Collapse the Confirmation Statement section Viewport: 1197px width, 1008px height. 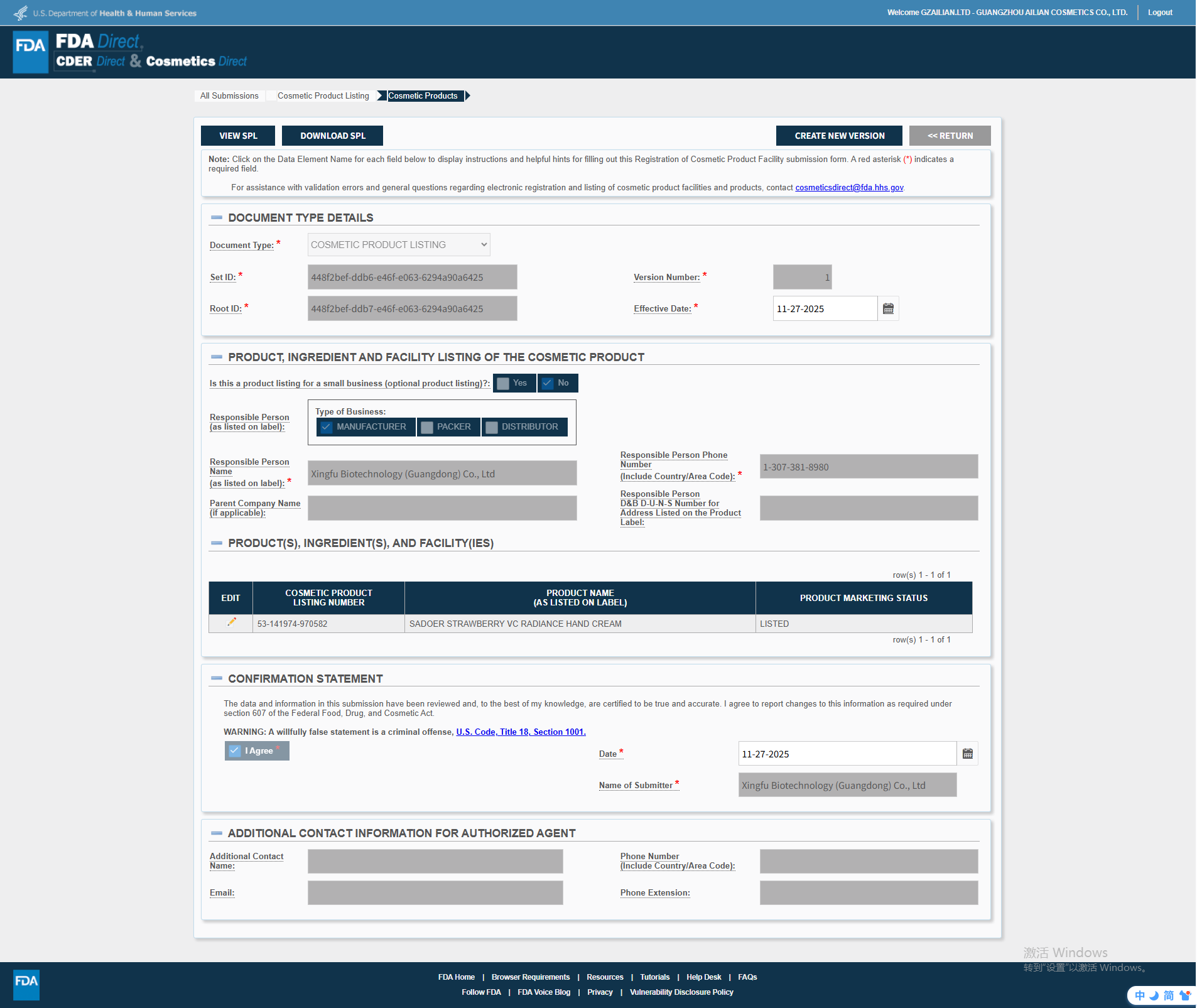[x=217, y=679]
